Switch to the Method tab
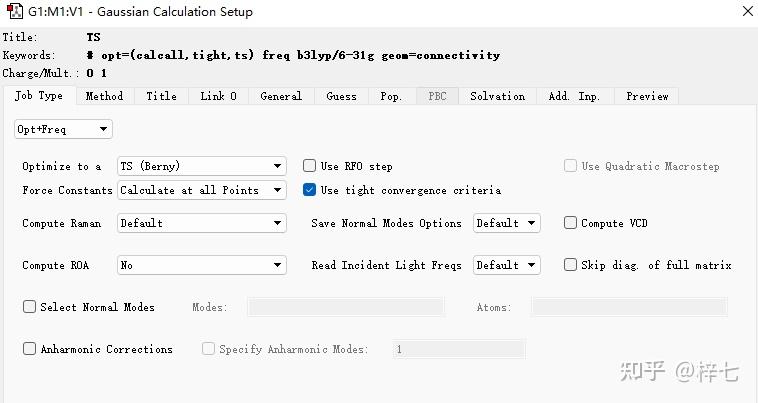The width and height of the screenshot is (758, 403). (x=104, y=96)
